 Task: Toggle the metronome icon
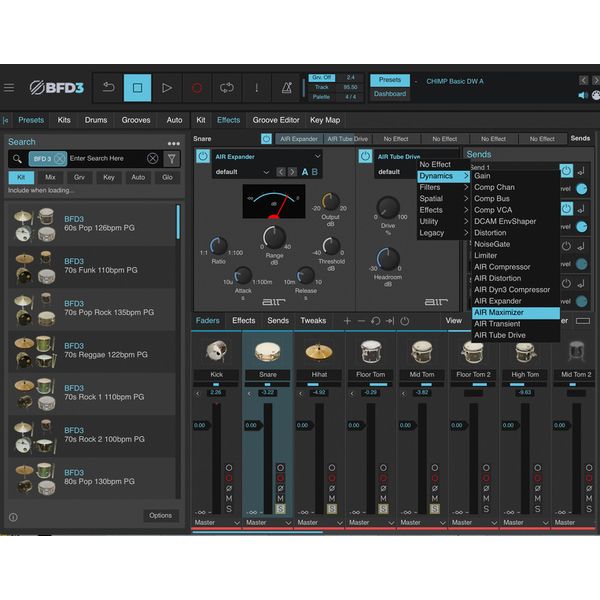[x=287, y=88]
